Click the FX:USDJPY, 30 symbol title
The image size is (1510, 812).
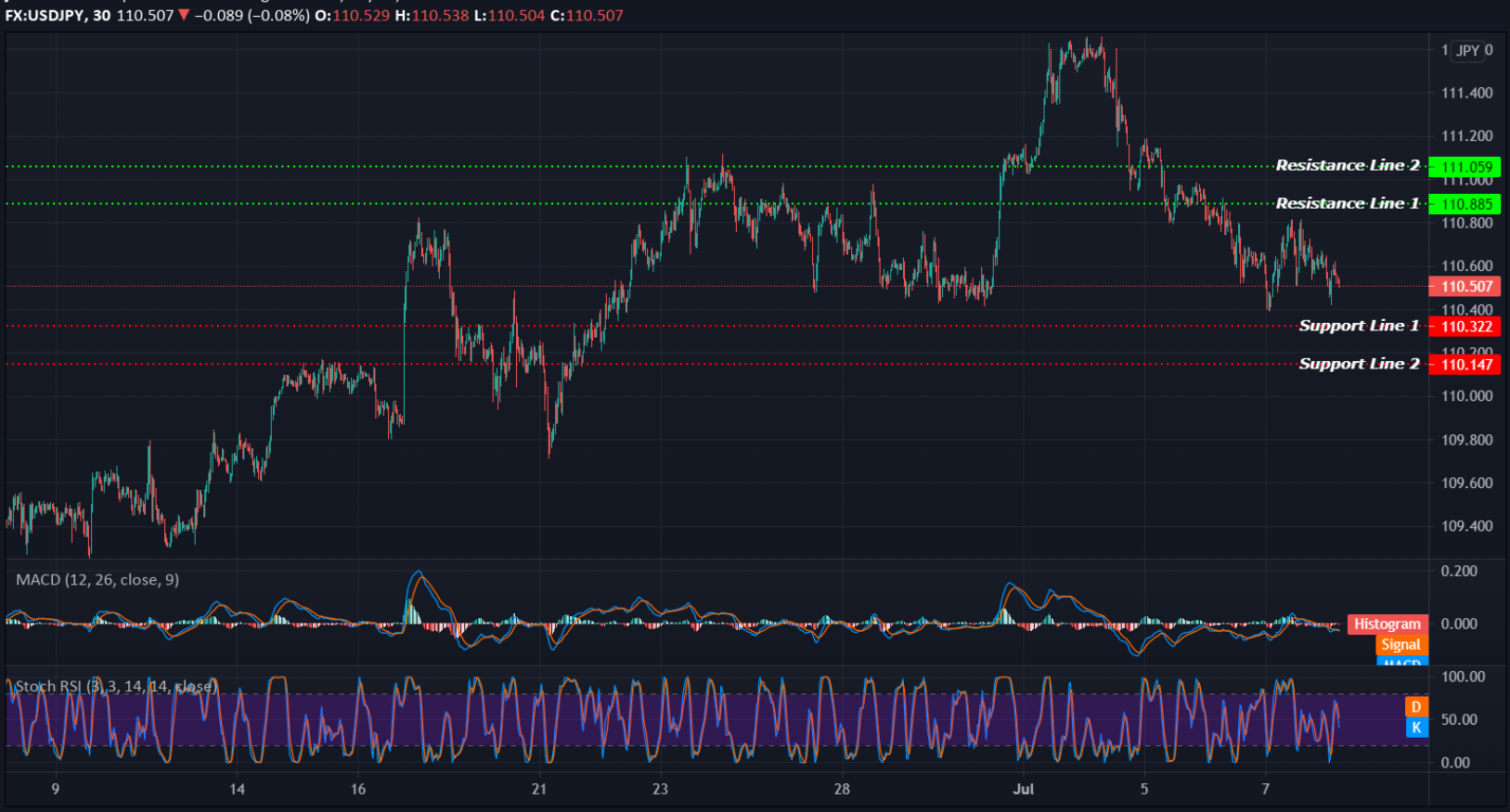click(58, 16)
